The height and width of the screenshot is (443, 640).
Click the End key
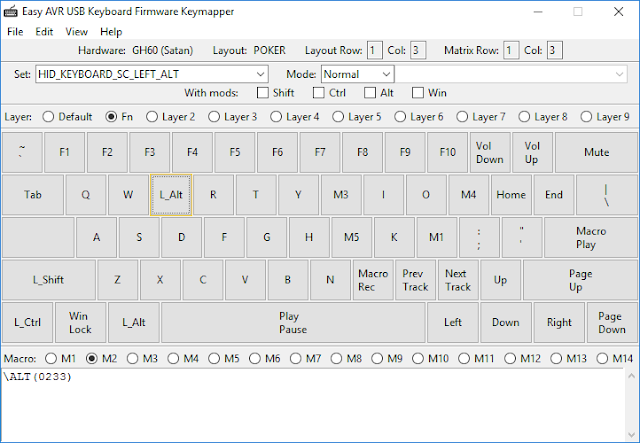coord(553,195)
